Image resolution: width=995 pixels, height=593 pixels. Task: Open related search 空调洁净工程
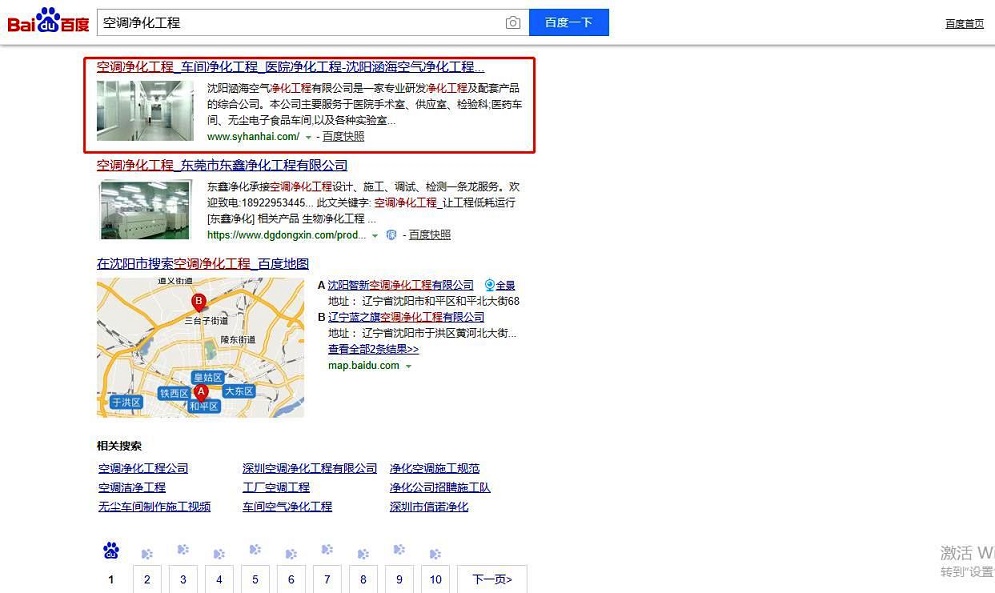[x=132, y=488]
